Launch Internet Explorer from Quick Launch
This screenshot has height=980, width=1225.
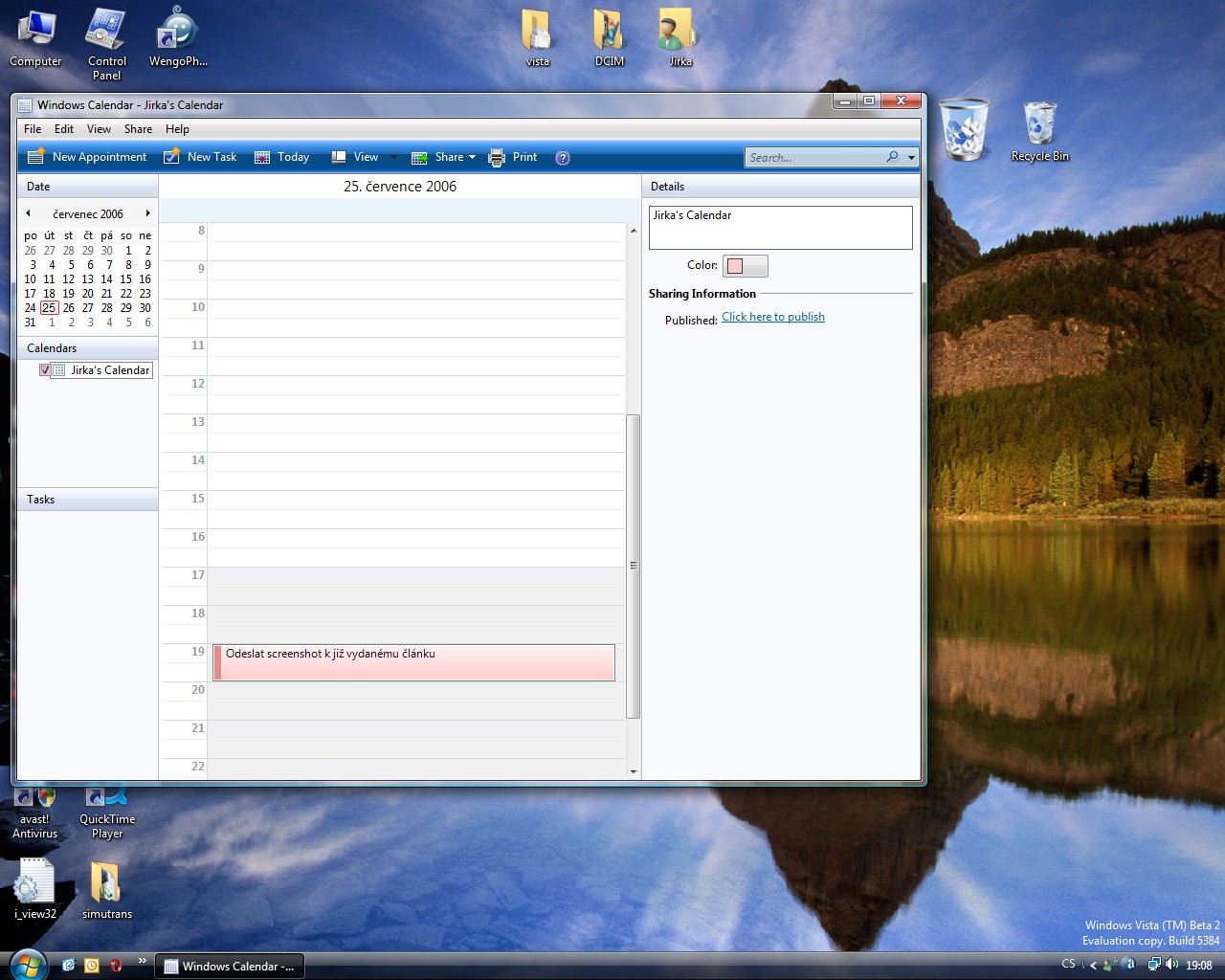coord(68,966)
